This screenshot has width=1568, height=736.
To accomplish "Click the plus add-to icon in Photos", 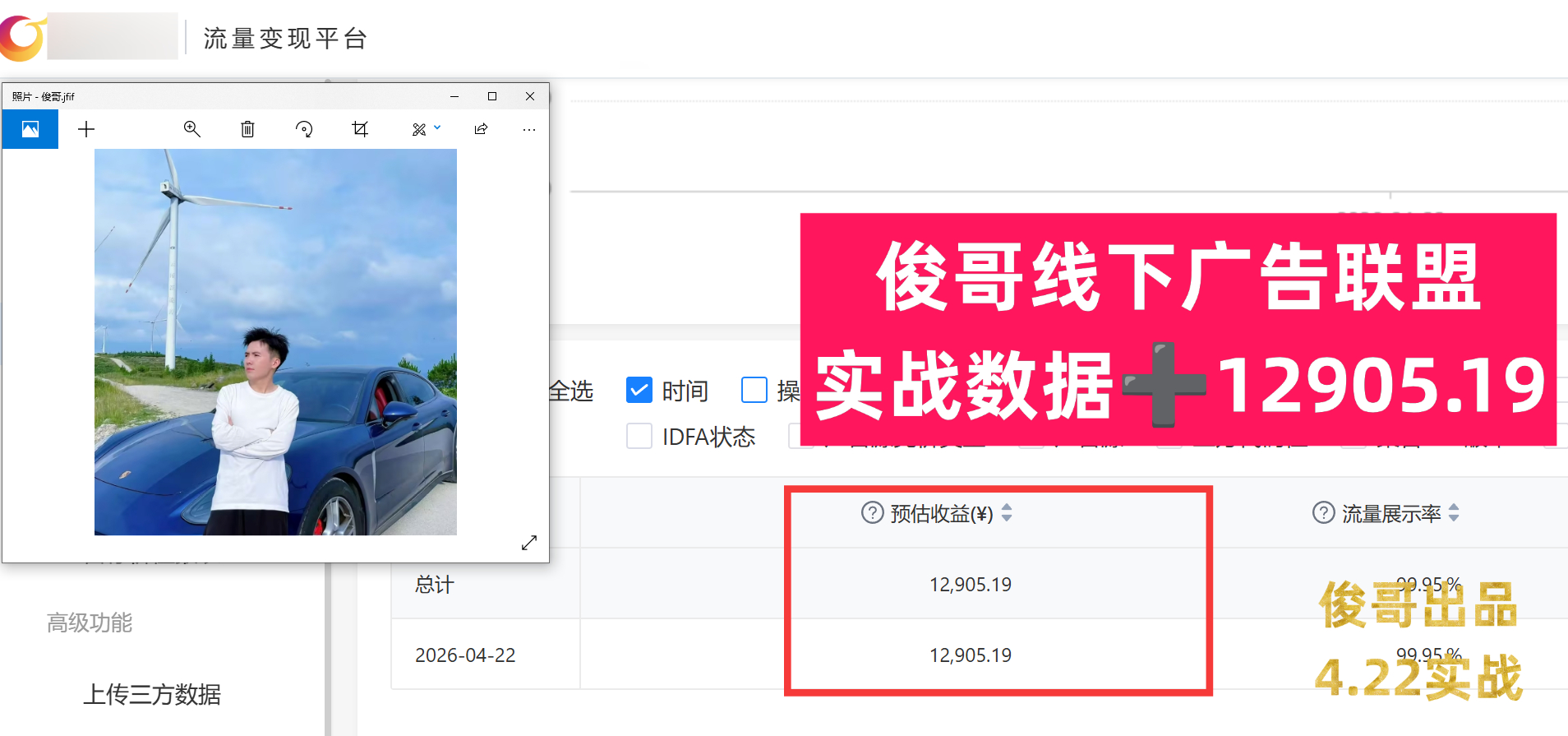I will (x=86, y=129).
